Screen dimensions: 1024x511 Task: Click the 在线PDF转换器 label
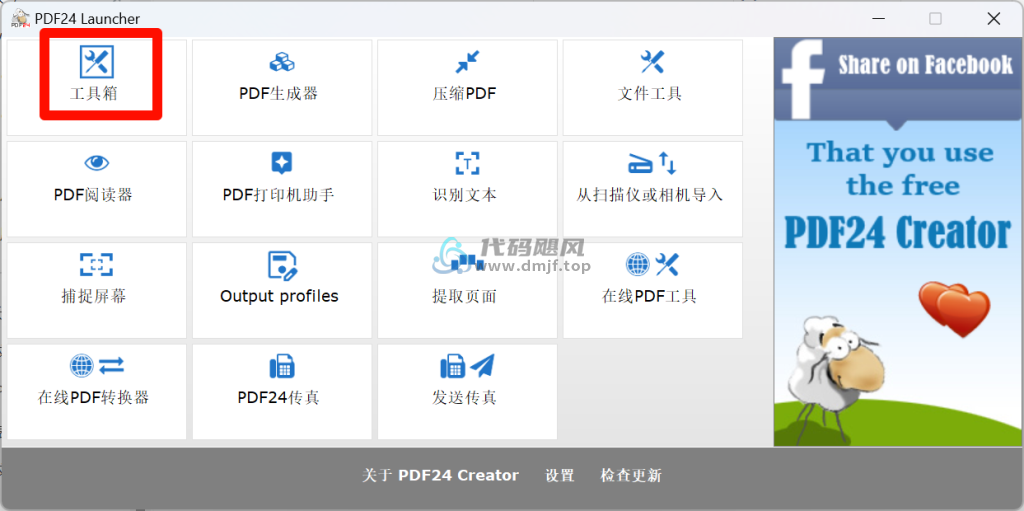93,397
